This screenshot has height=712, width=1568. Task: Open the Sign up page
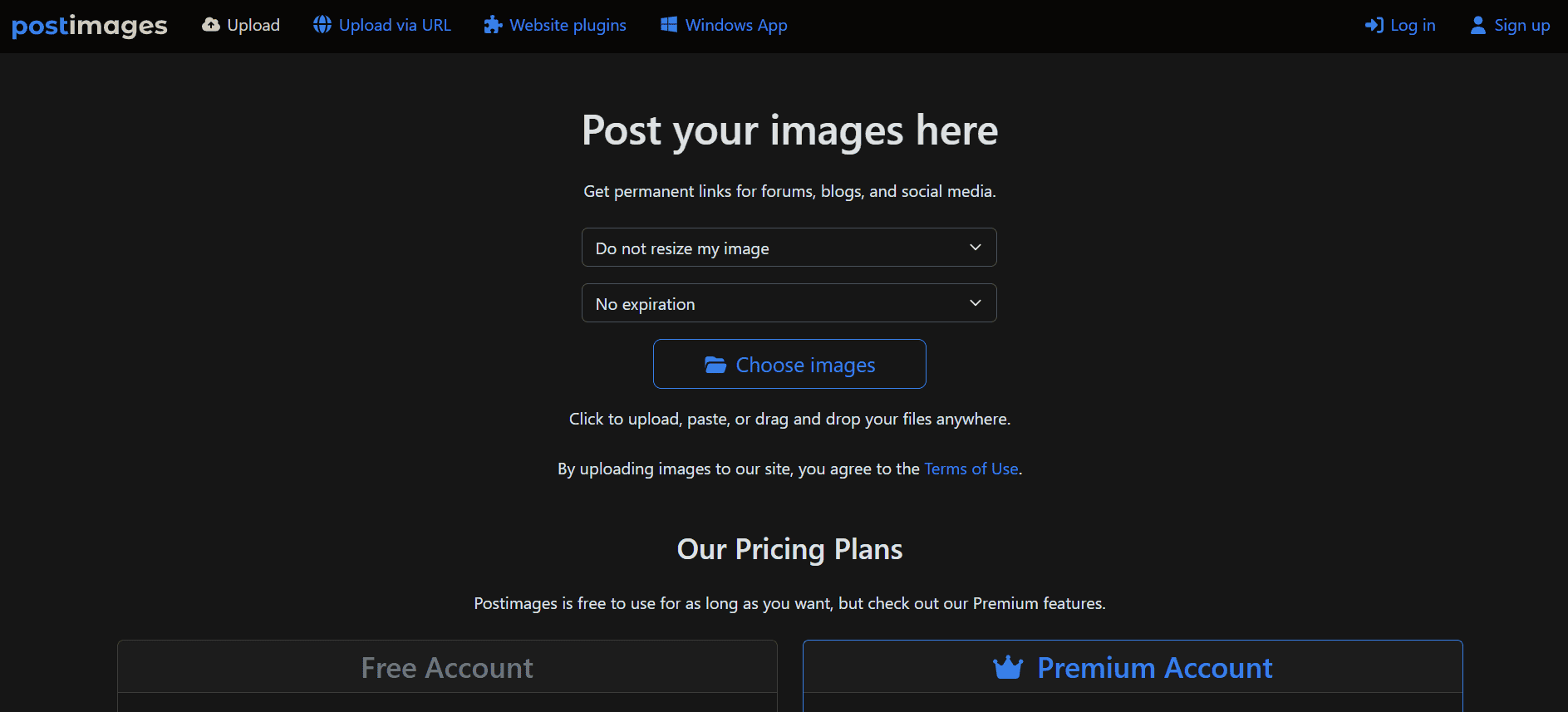click(x=1521, y=25)
